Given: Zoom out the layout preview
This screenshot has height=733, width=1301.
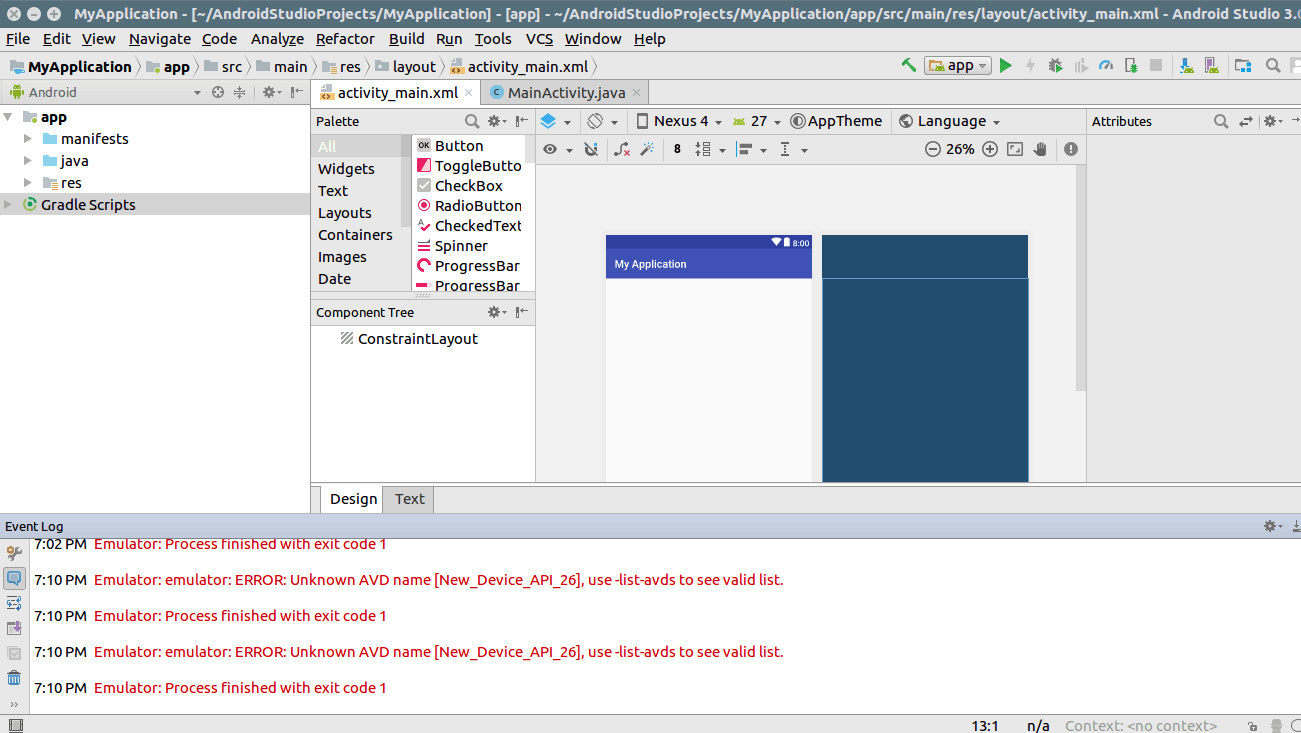Looking at the screenshot, I should (933, 149).
